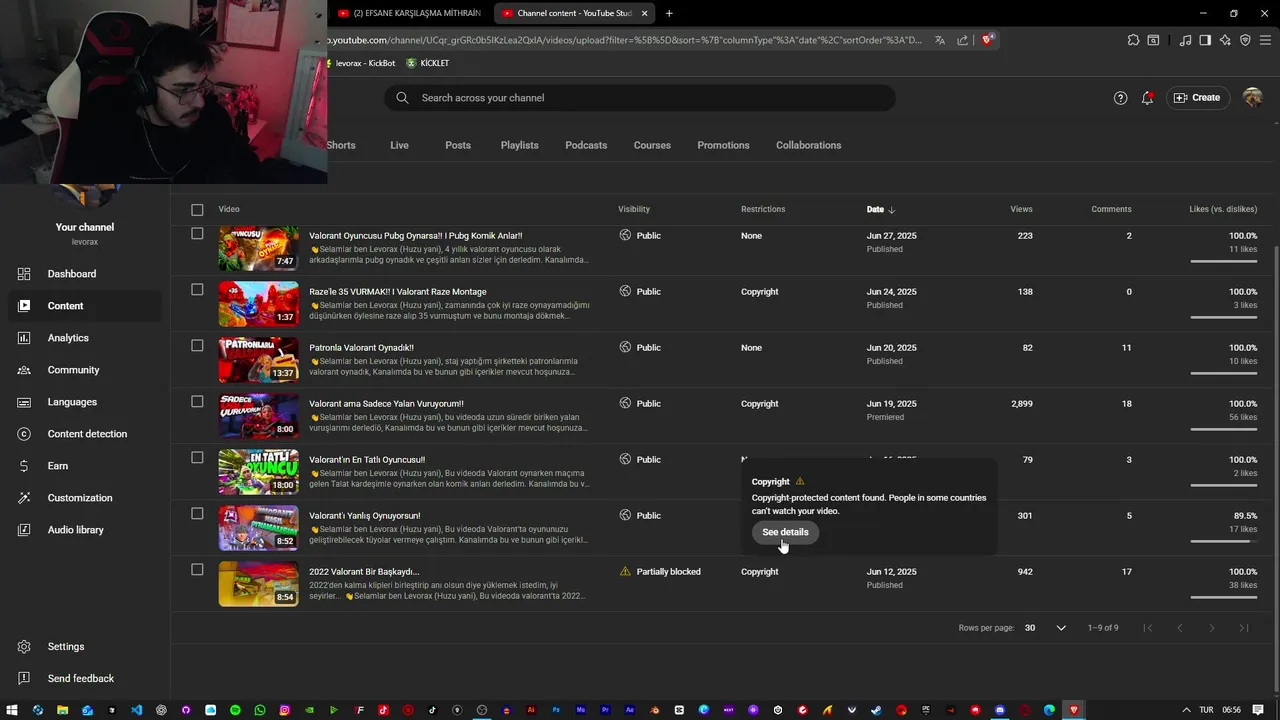Image resolution: width=1280 pixels, height=720 pixels.
Task: Open Visual Studio Code from the taskbar
Action: [136, 710]
